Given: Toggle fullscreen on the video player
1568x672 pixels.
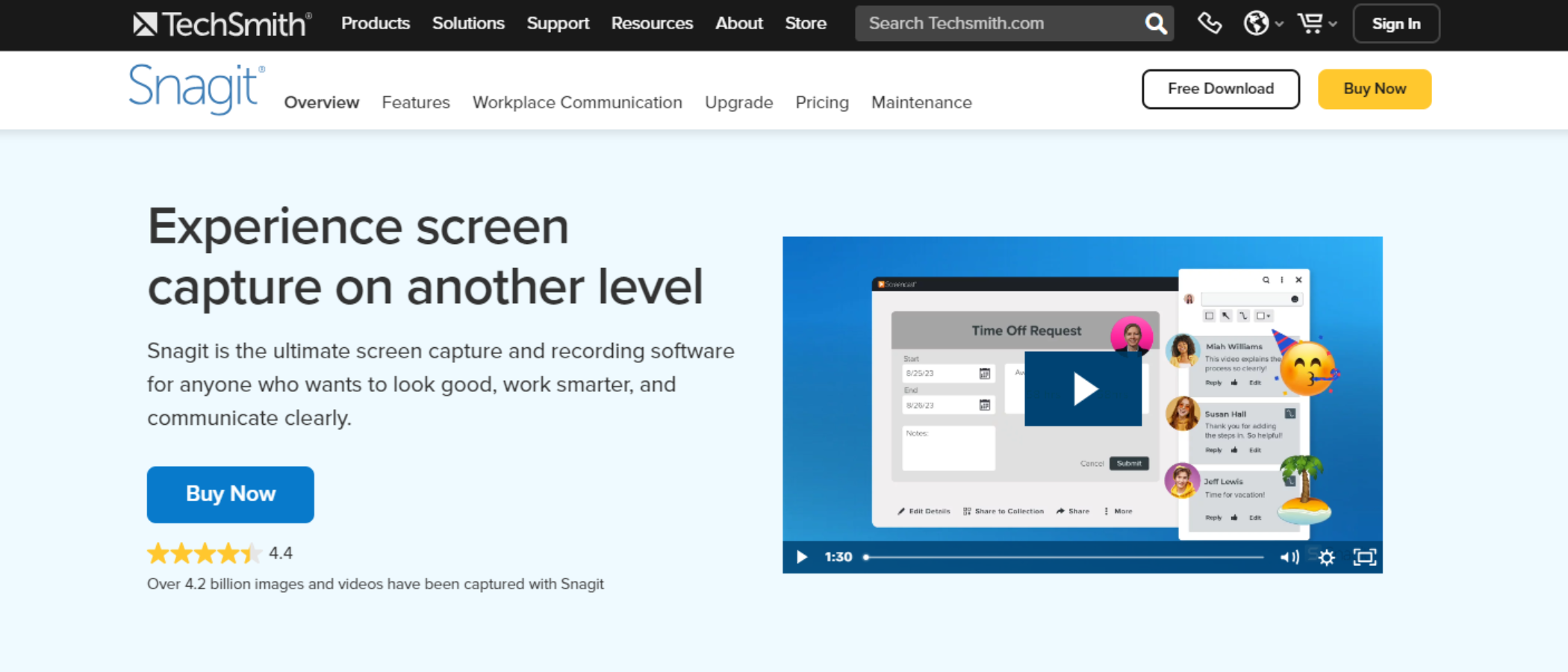Looking at the screenshot, I should (1365, 557).
